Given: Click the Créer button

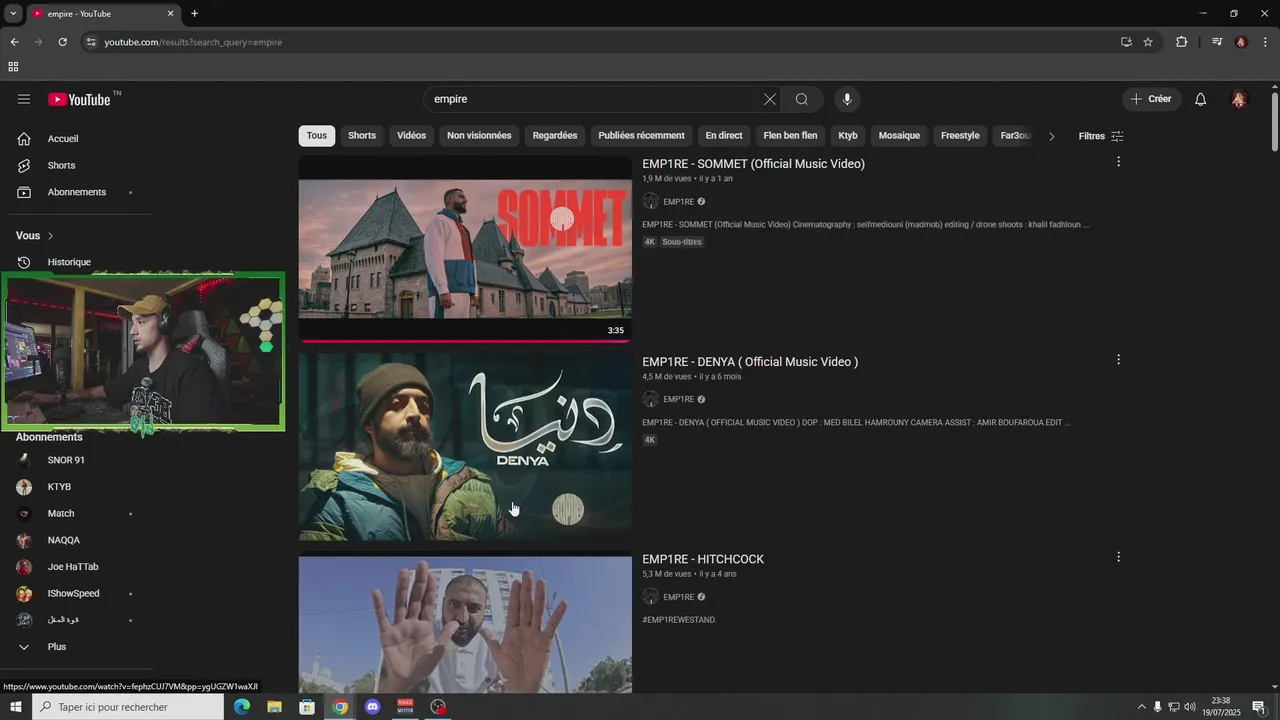Looking at the screenshot, I should click(x=1151, y=99).
